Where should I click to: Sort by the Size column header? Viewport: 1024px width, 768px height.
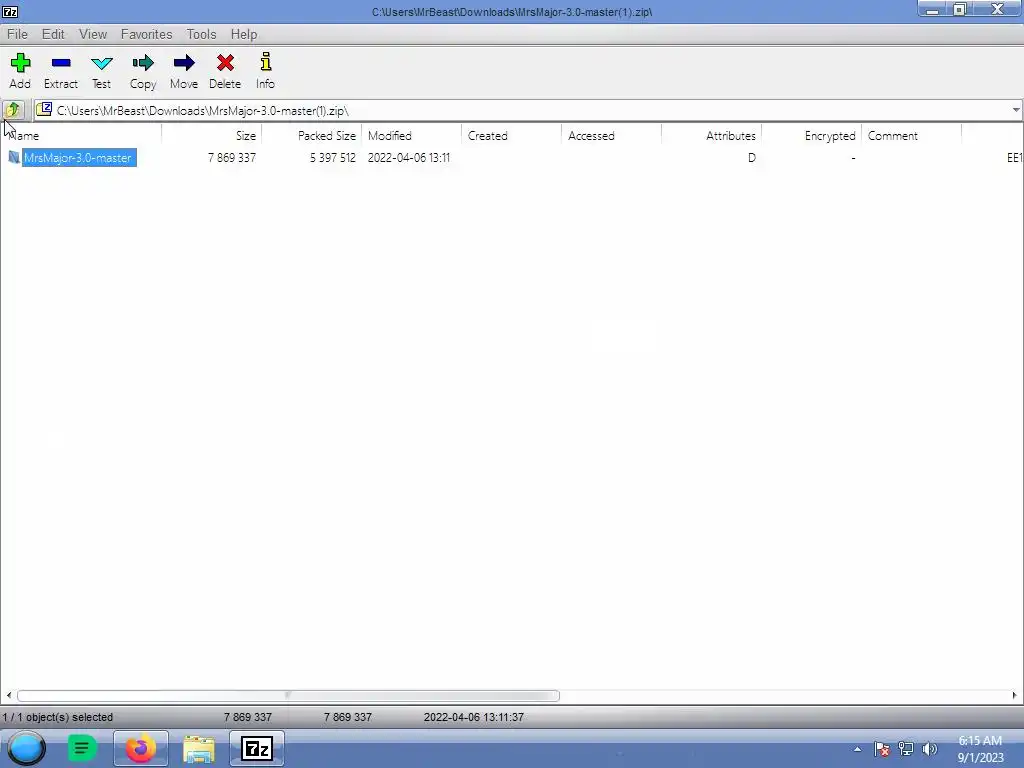click(212, 135)
